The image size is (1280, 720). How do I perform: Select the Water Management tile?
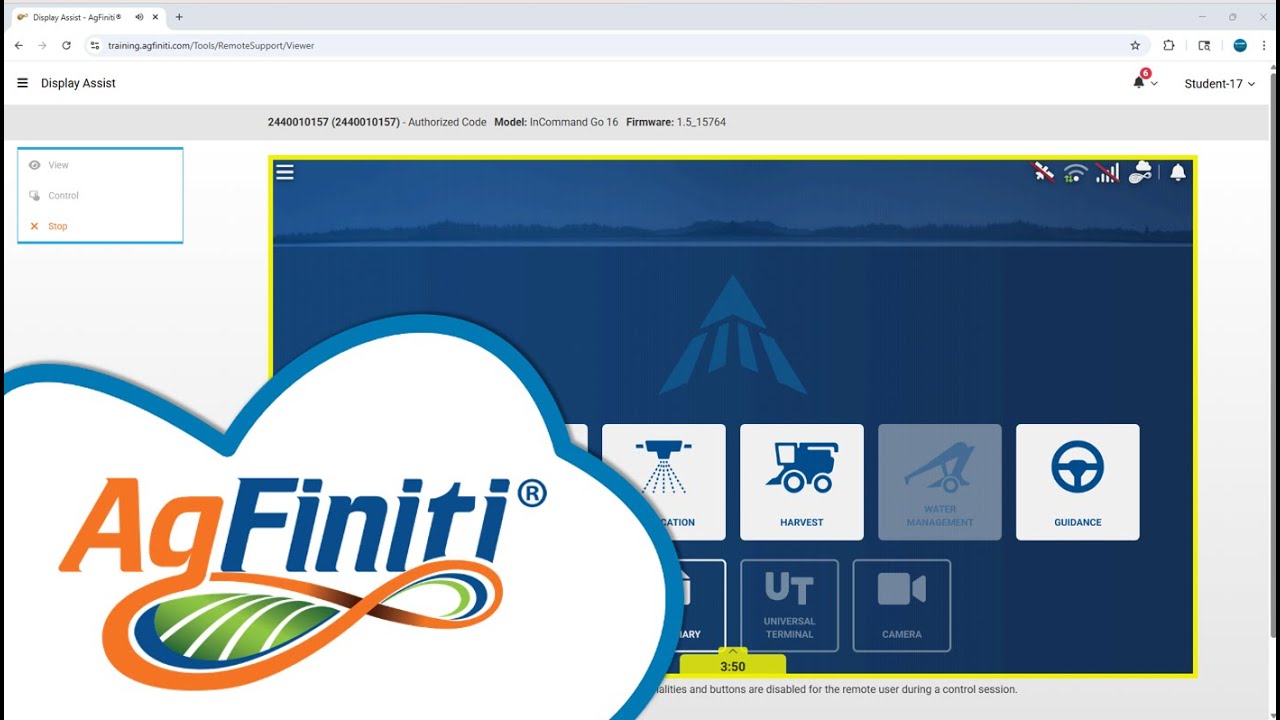[x=940, y=482]
